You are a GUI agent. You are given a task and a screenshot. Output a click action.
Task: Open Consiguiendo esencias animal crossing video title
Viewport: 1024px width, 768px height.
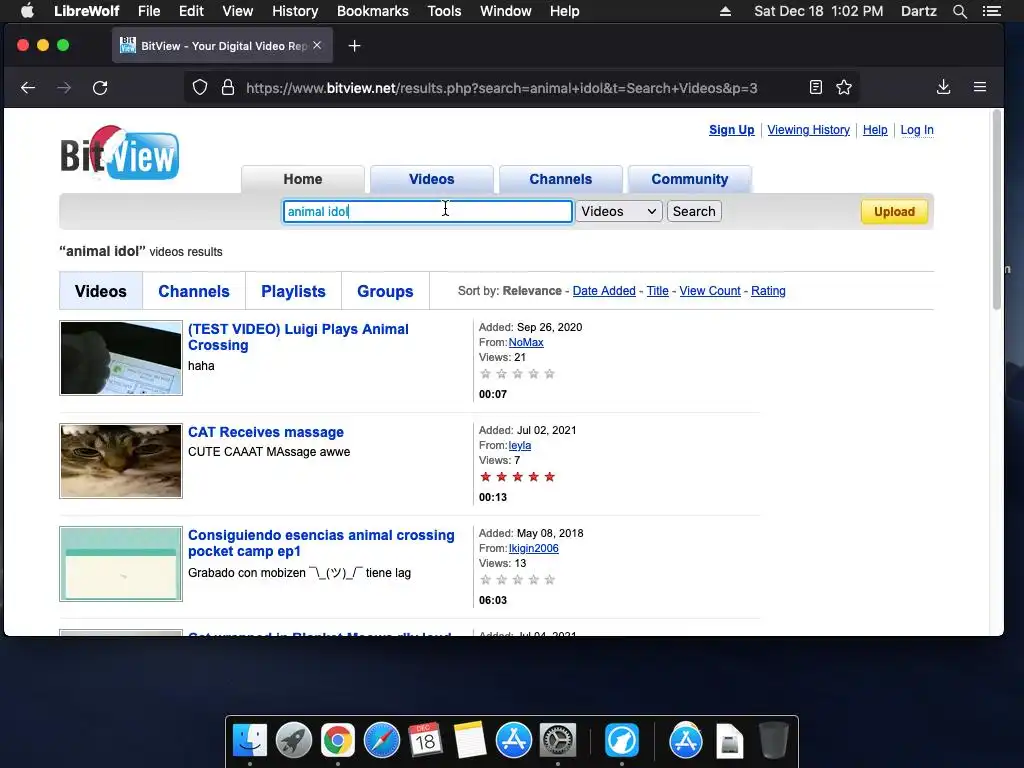(321, 543)
